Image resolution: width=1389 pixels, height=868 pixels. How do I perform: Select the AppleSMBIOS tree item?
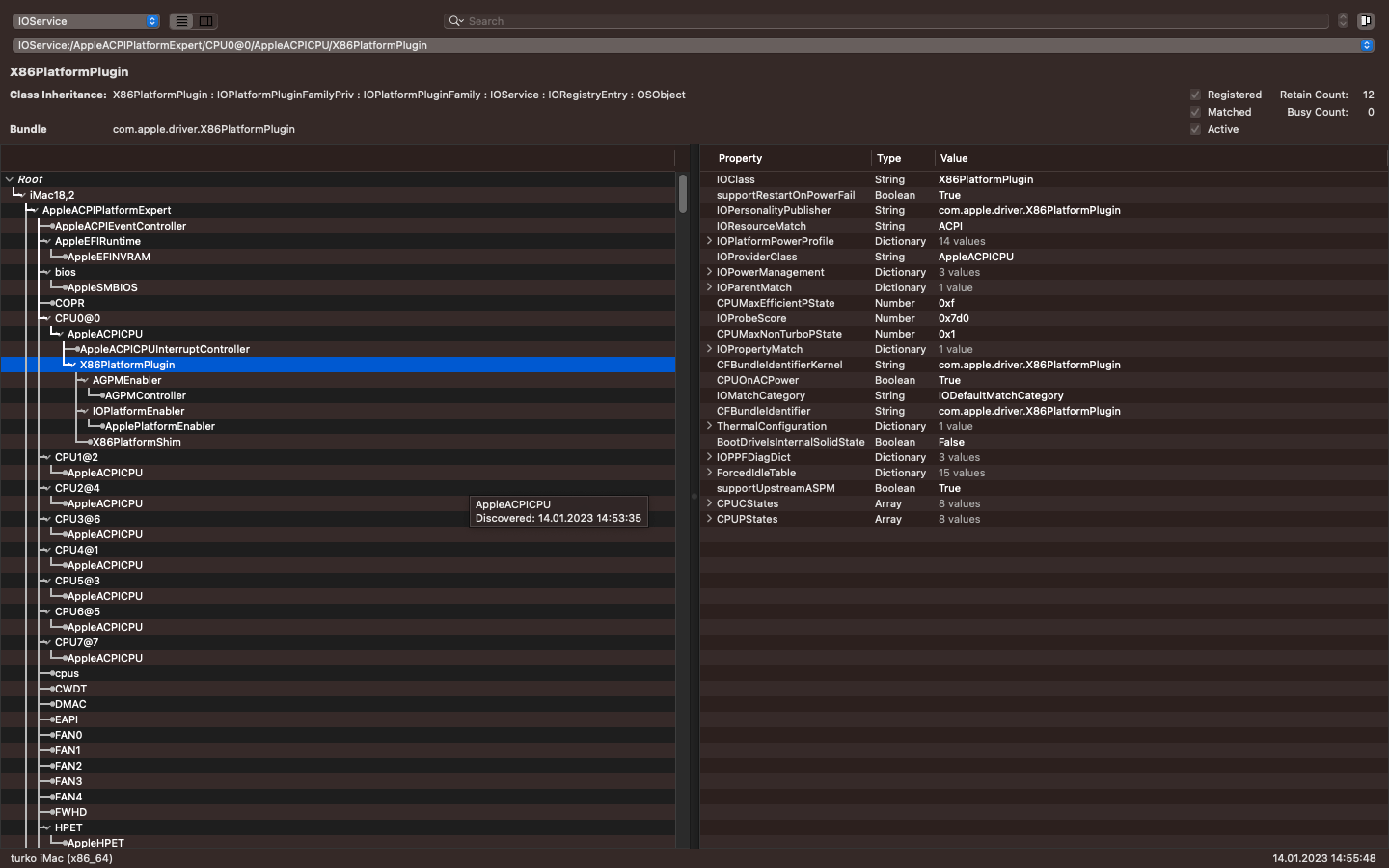tap(102, 287)
